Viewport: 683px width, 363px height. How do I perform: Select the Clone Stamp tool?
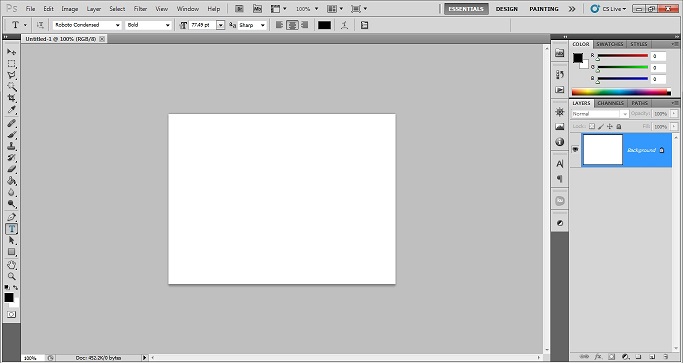(11, 146)
